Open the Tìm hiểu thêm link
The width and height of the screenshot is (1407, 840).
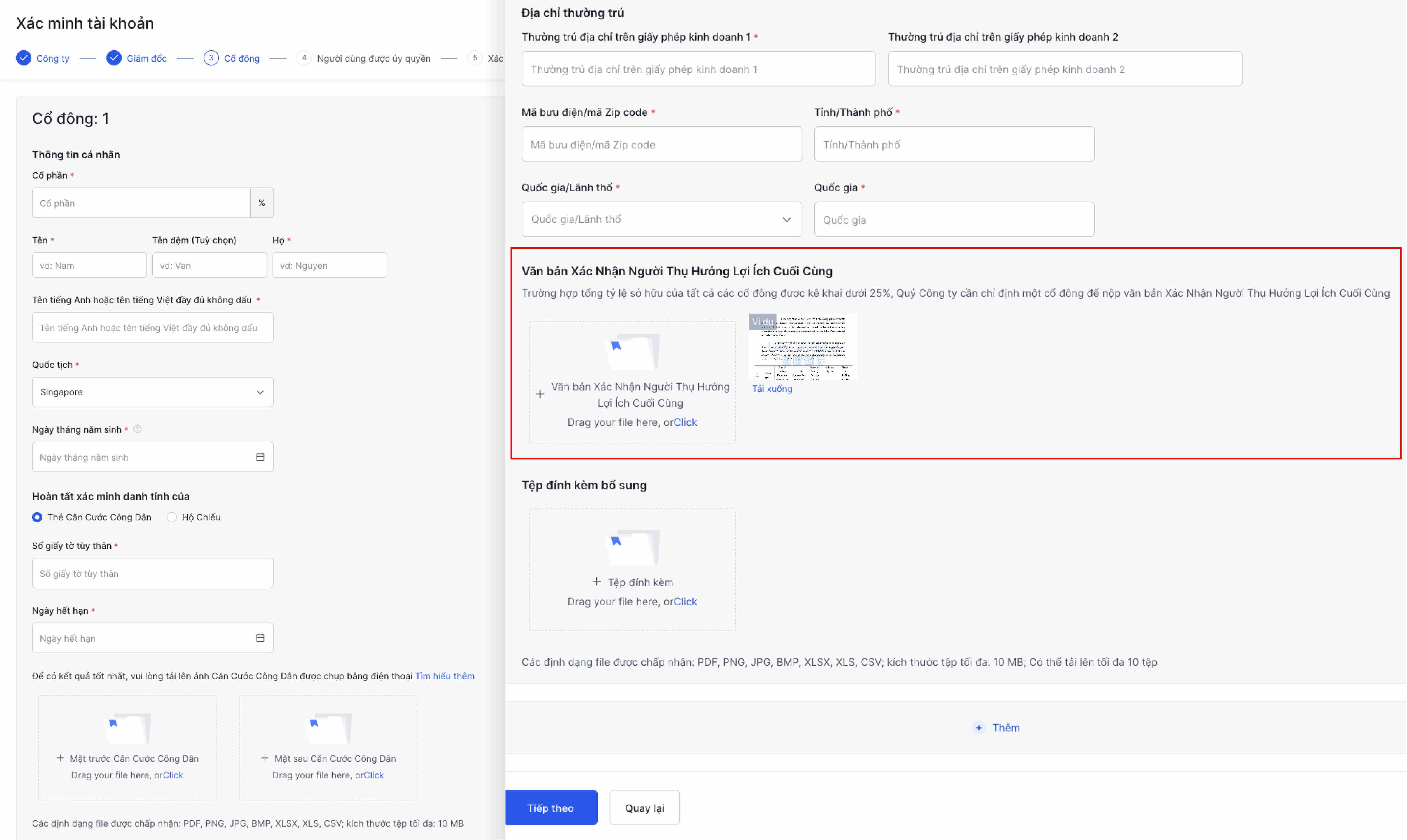[x=445, y=676]
